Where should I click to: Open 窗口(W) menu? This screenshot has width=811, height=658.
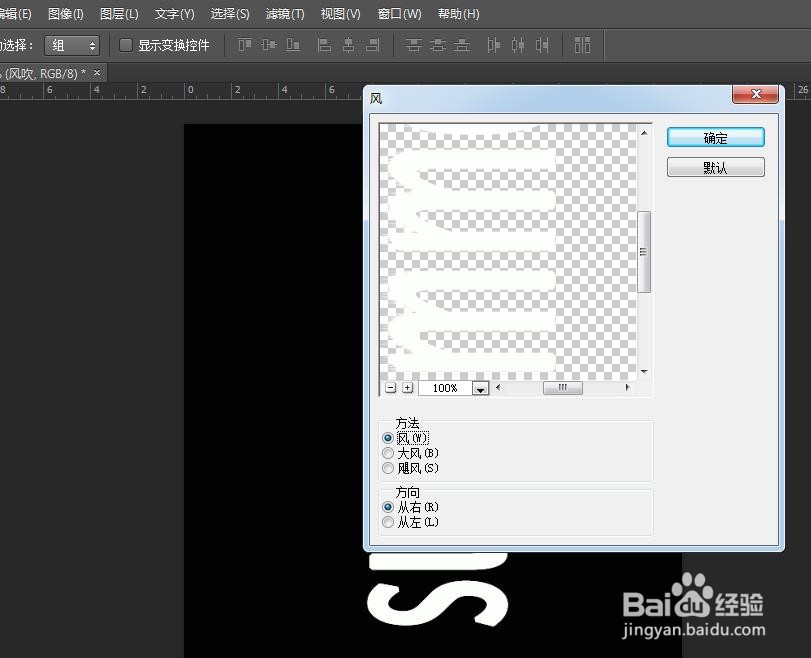(x=399, y=14)
